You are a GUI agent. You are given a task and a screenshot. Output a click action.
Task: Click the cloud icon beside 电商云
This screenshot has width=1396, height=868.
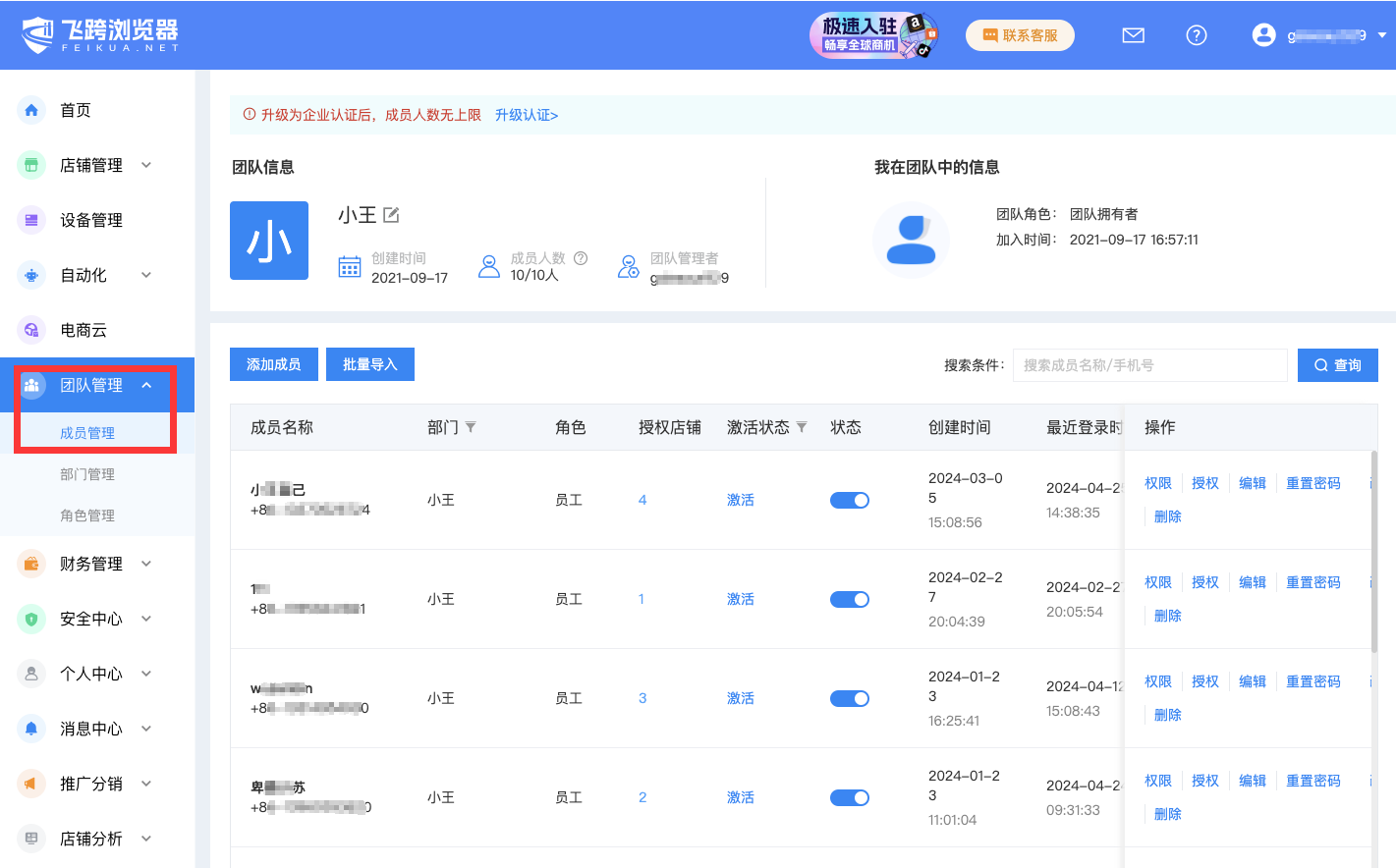click(x=31, y=330)
